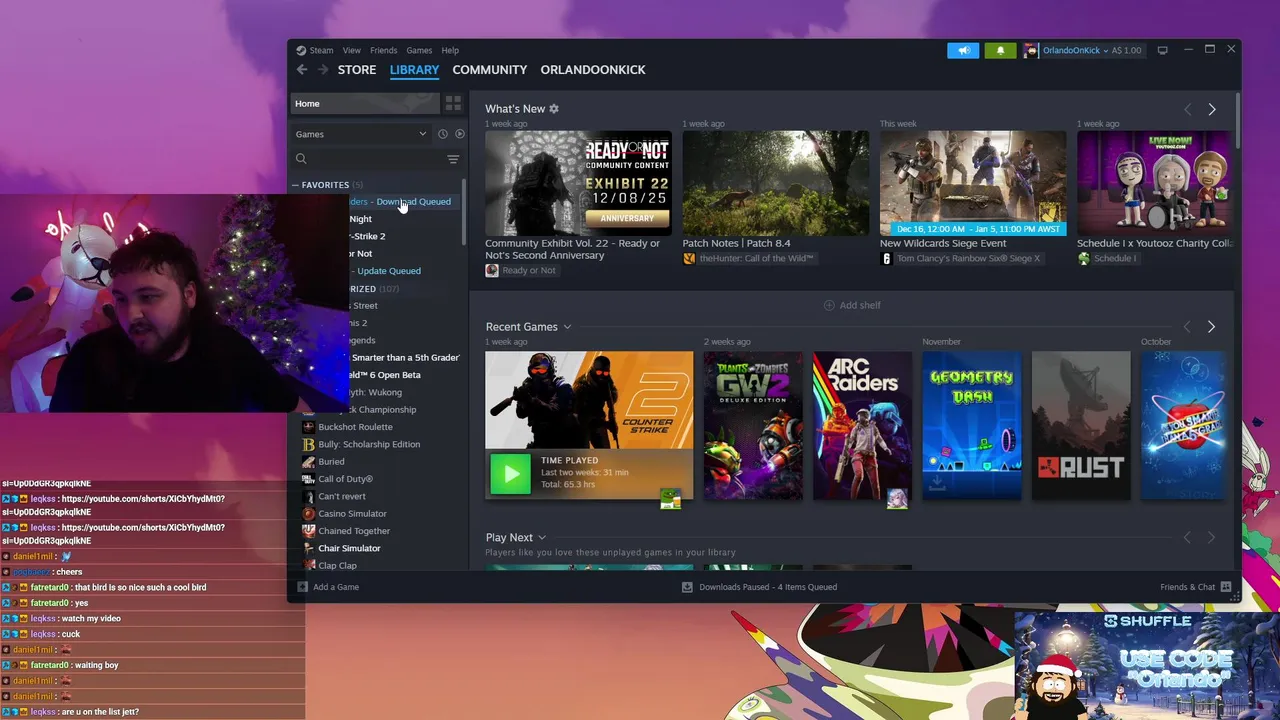Play Counter-Strike 2 with green play button

point(510,473)
